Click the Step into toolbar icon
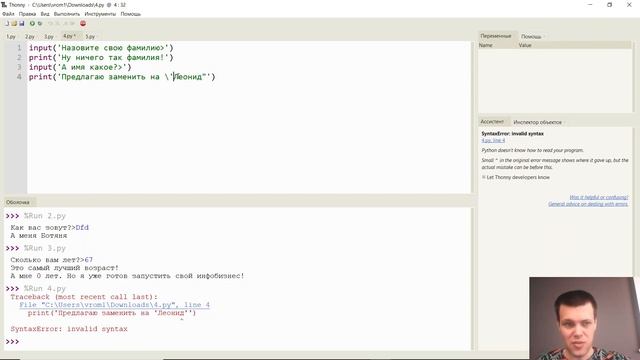Screen dimensions: 640x360 point(58,24)
